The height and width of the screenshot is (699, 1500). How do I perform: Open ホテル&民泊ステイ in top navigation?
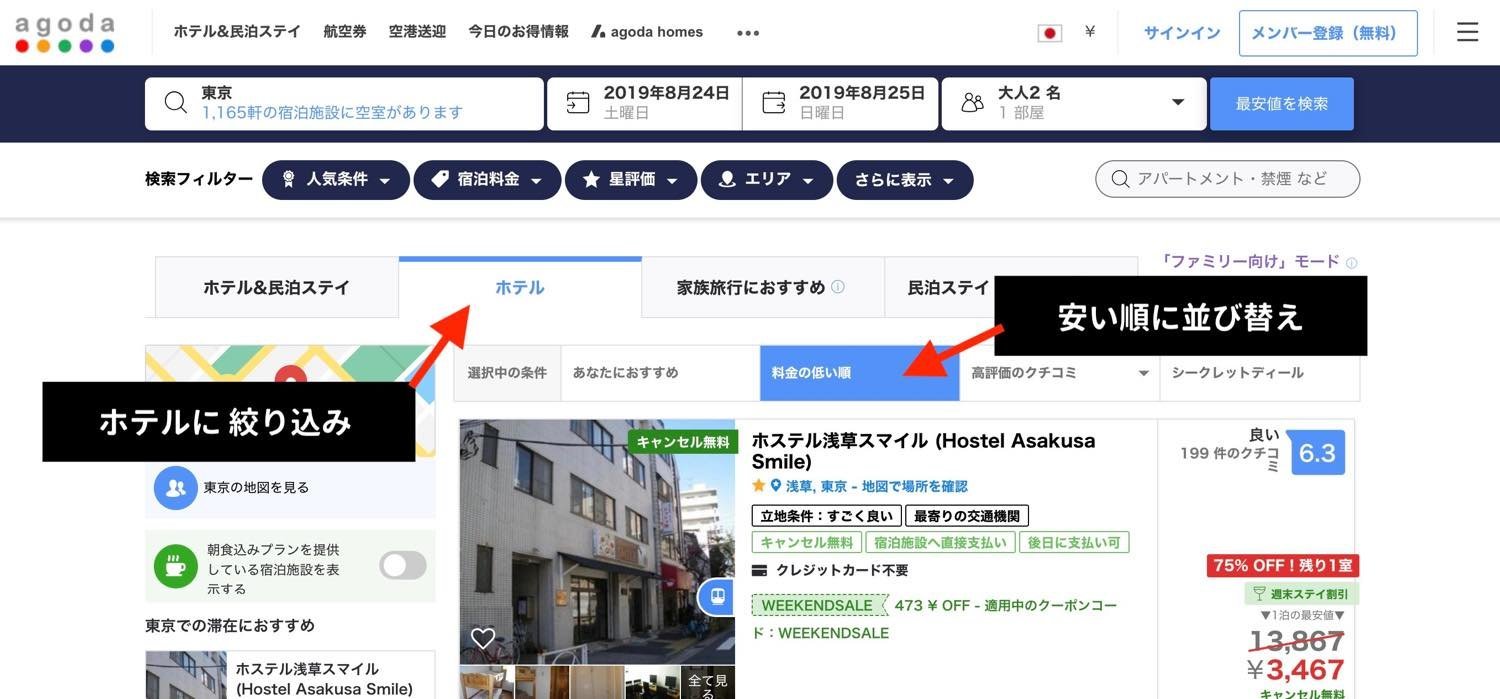(x=237, y=32)
